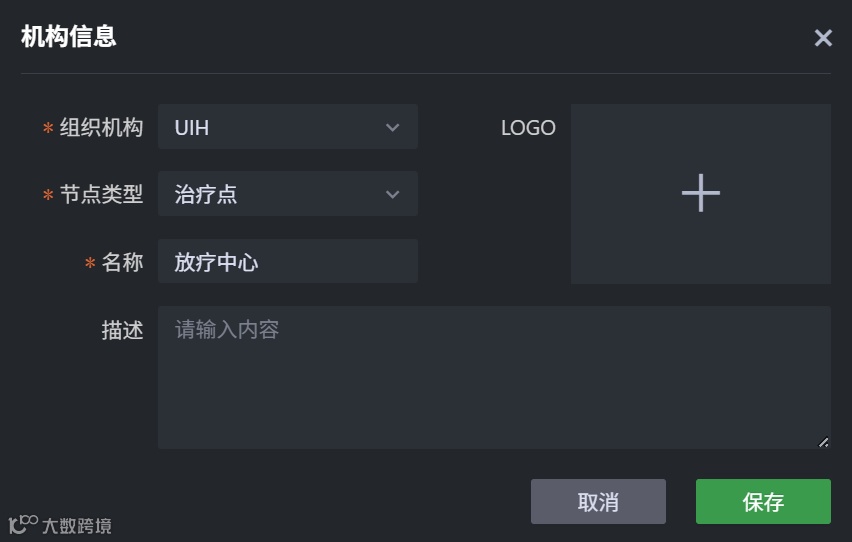
Task: Close the 机构信息 dialog with the X
Action: (823, 38)
